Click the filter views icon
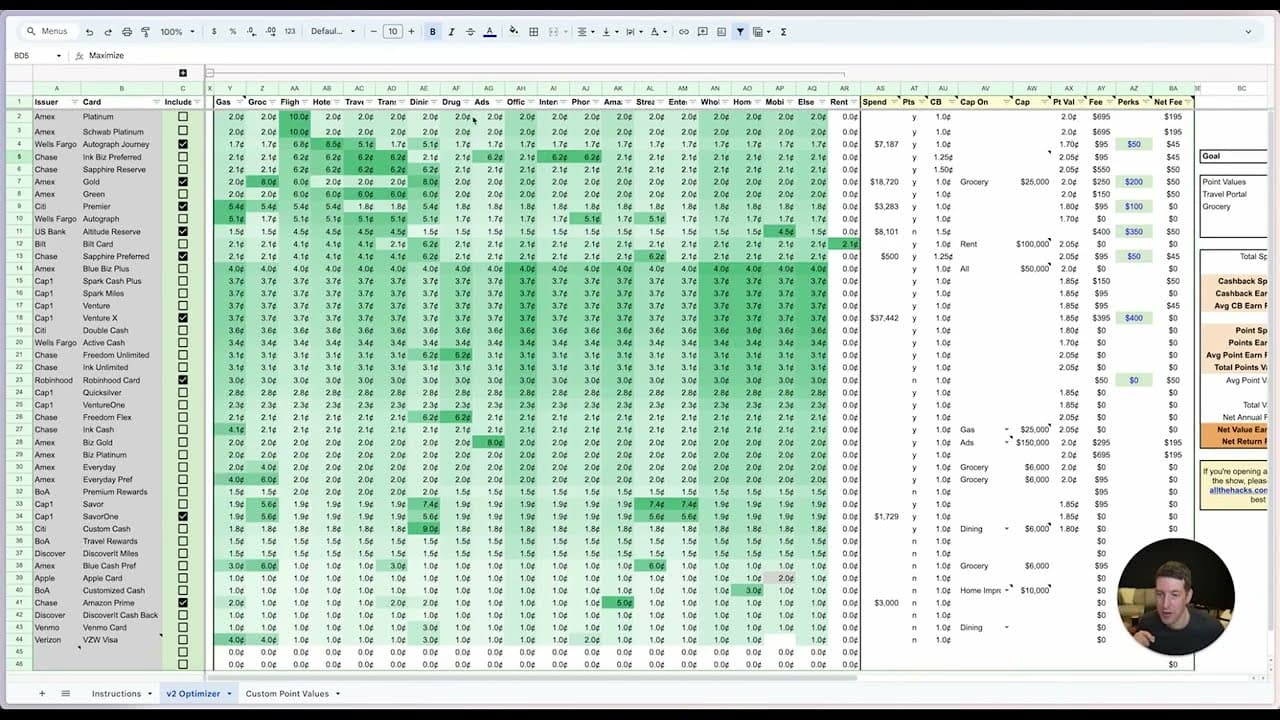 [x=760, y=32]
